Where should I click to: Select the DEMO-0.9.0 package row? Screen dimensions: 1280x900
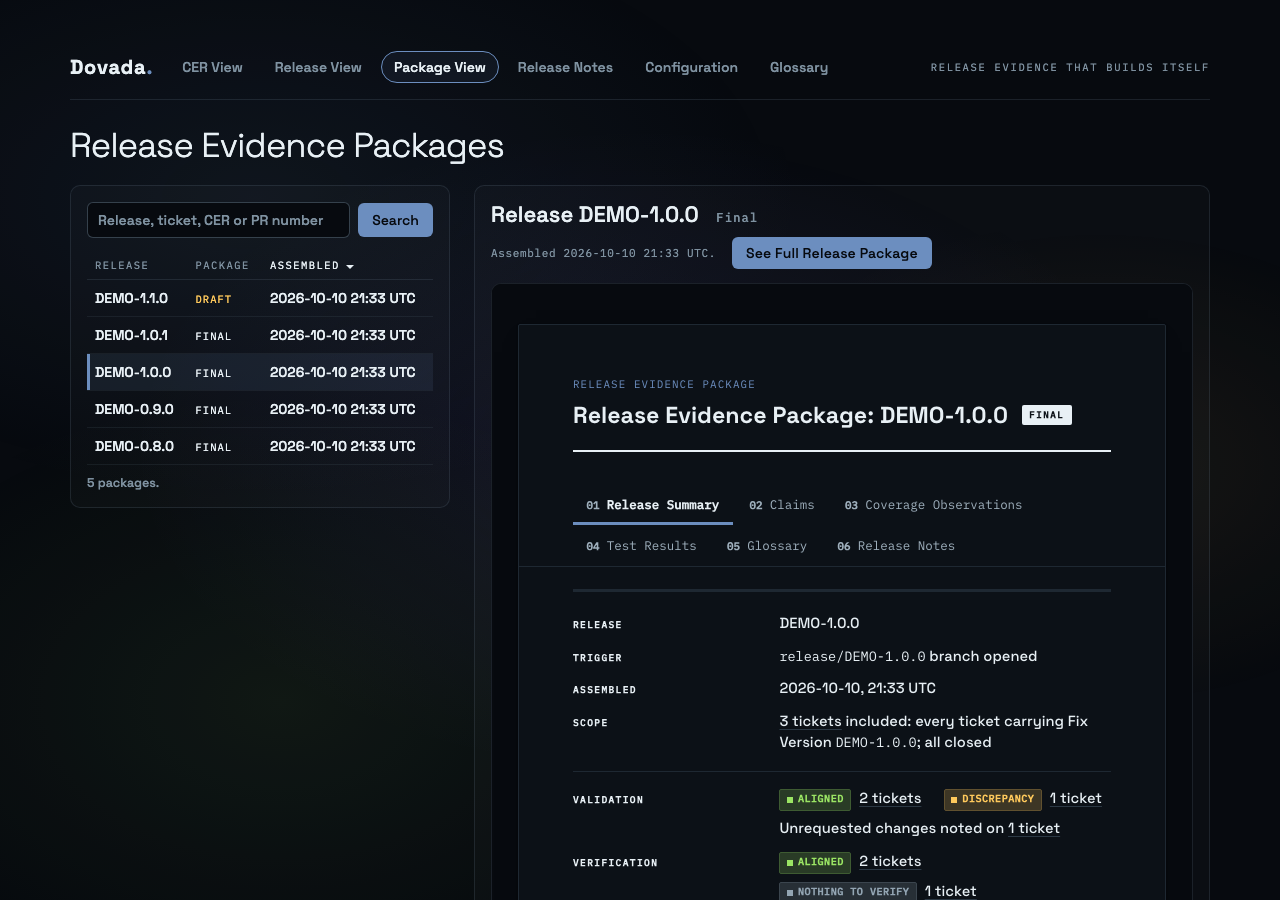click(260, 409)
